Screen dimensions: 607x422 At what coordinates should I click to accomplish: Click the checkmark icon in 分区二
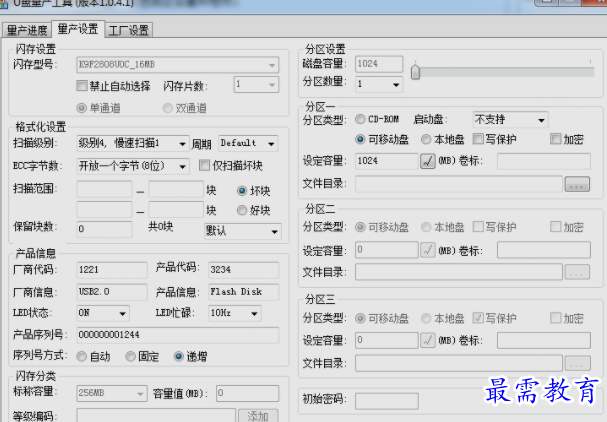click(x=428, y=250)
